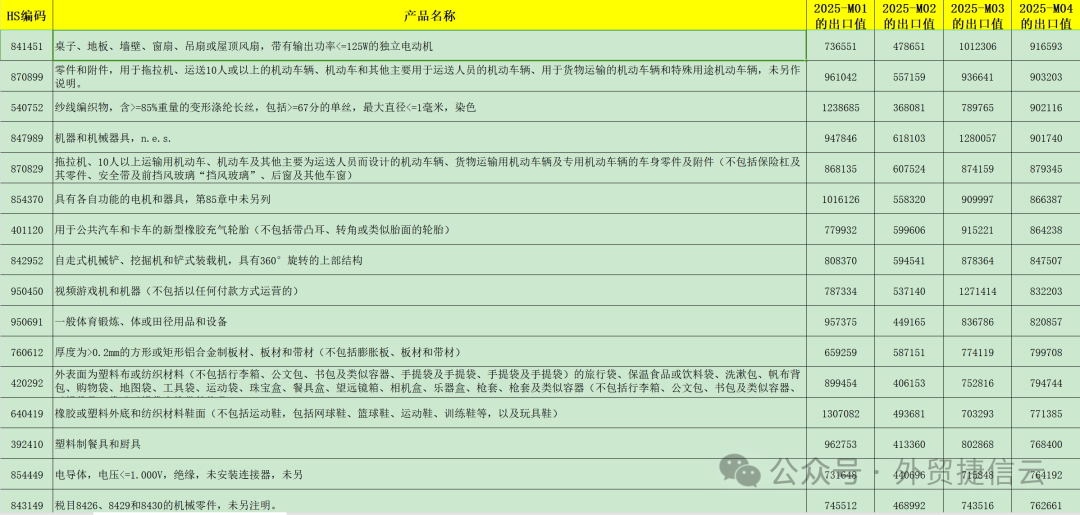Select value 768400 in M04 column
1080x515 pixels.
pyautogui.click(x=1045, y=443)
